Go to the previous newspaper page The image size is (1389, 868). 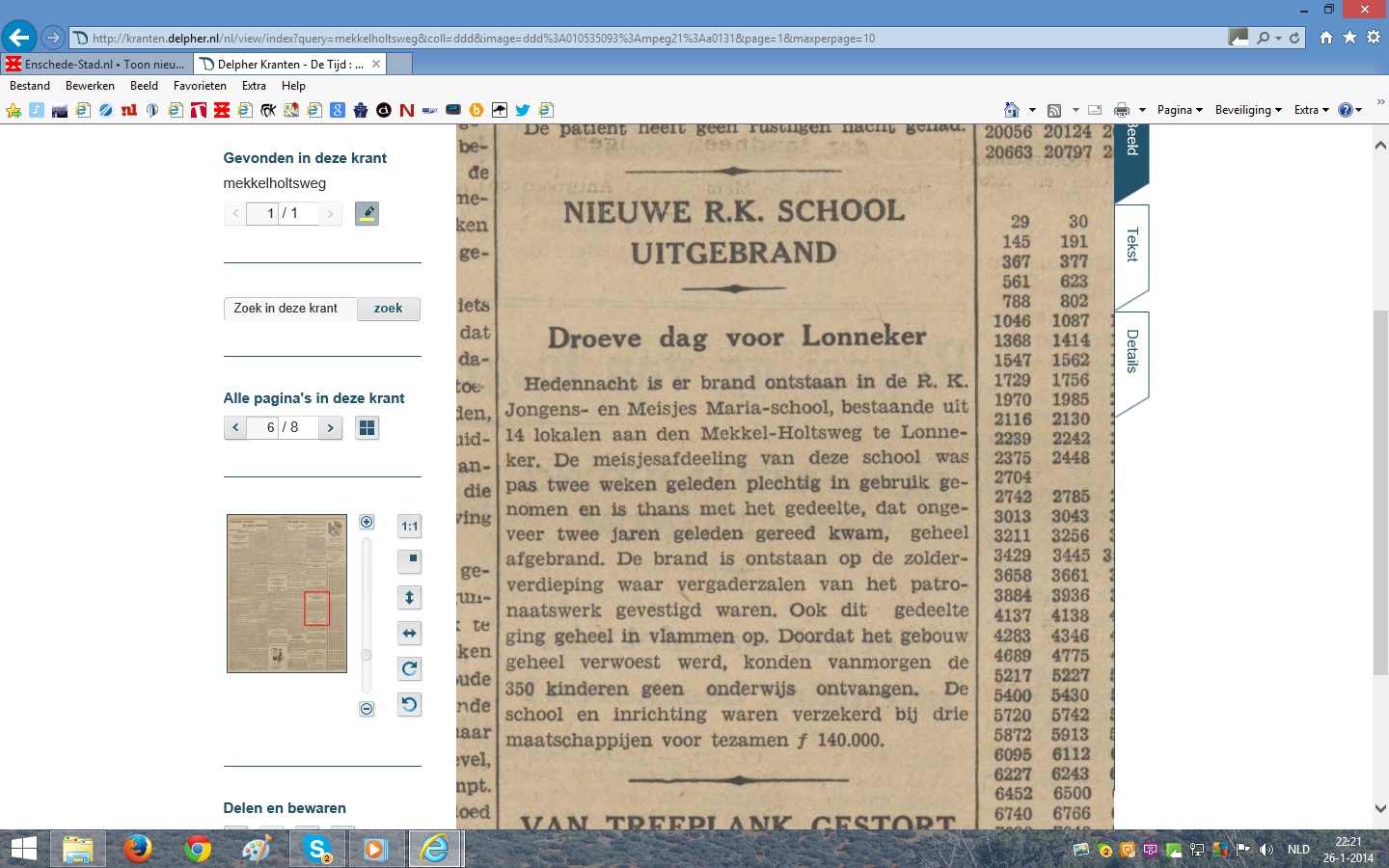point(235,427)
